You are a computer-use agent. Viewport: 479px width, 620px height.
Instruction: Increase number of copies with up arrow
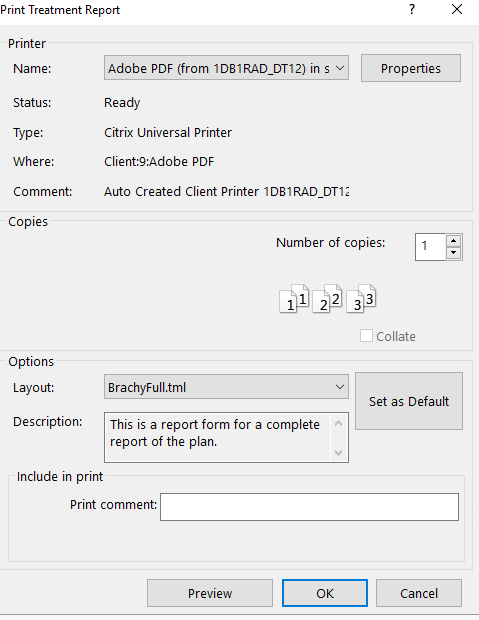click(453, 241)
